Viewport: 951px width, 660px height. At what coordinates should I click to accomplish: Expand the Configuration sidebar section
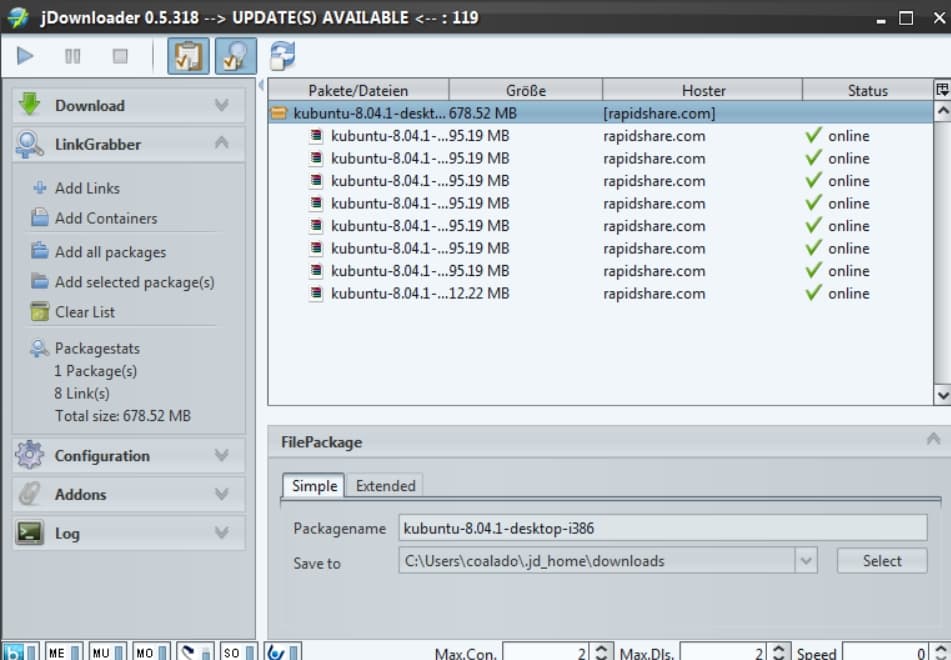[x=222, y=455]
